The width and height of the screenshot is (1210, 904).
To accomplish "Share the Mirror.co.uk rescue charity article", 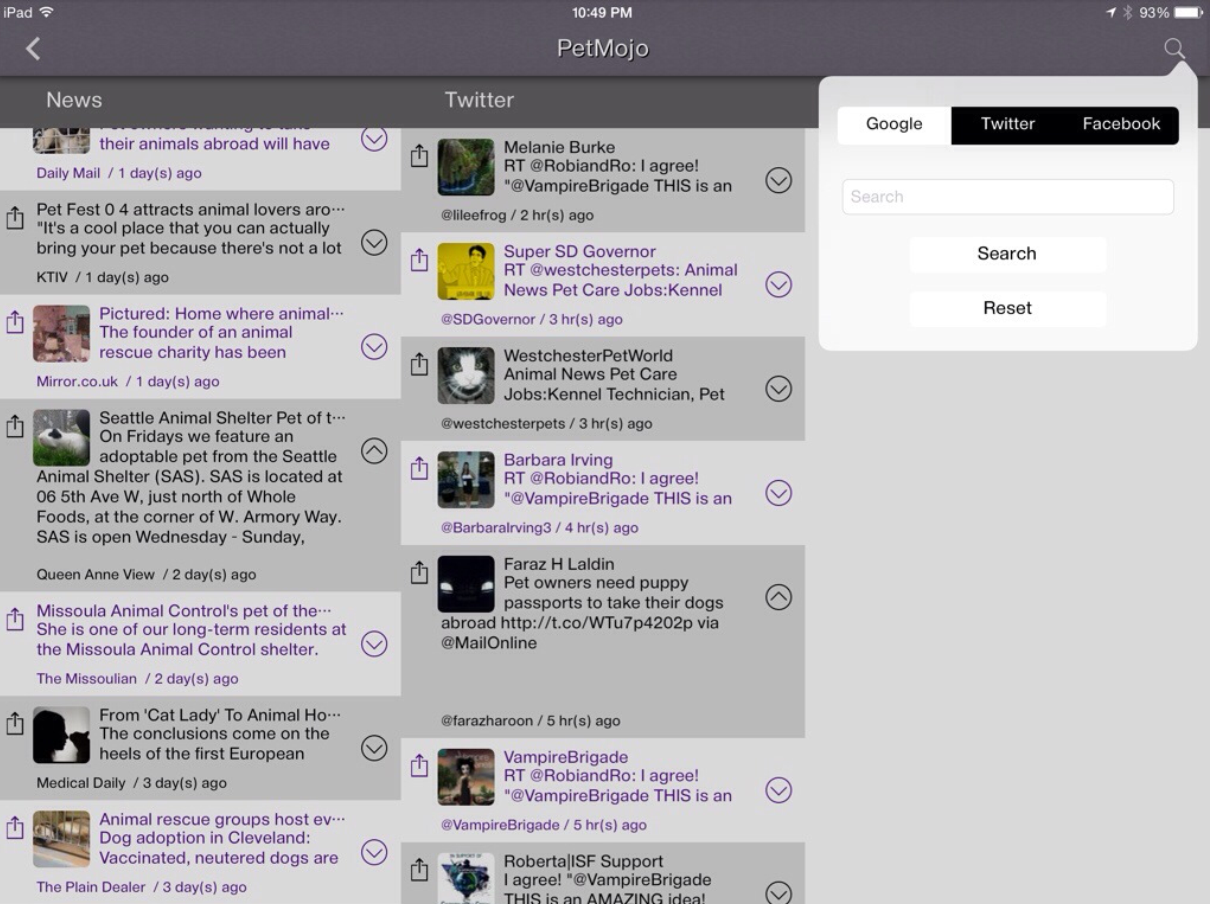I will [15, 322].
